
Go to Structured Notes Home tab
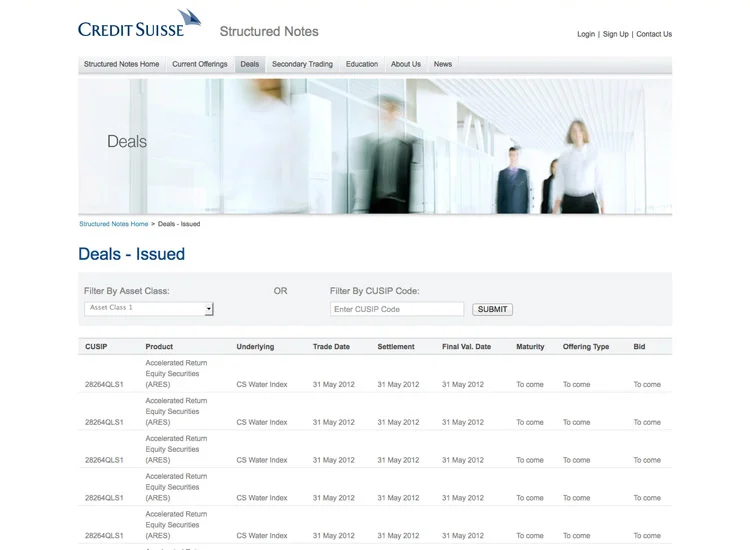click(x=121, y=64)
